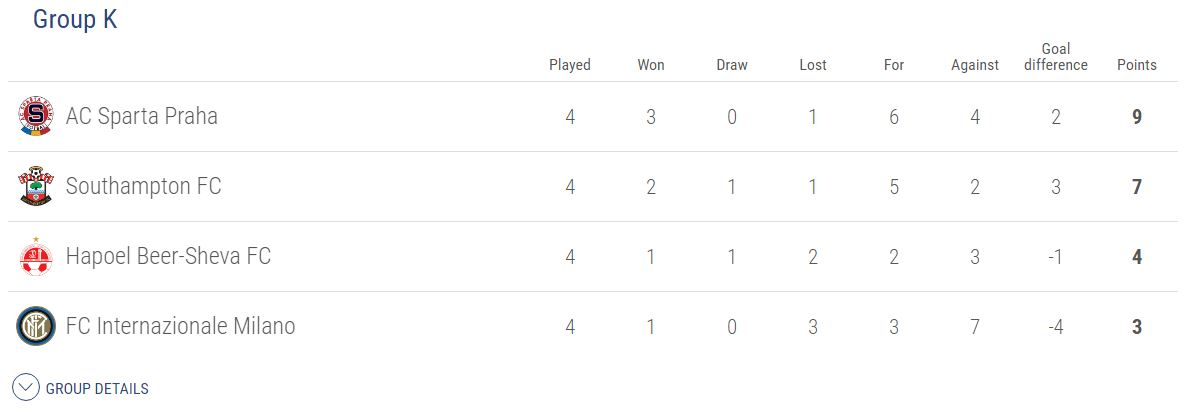Click the Southampton FC club crest

coord(35,187)
